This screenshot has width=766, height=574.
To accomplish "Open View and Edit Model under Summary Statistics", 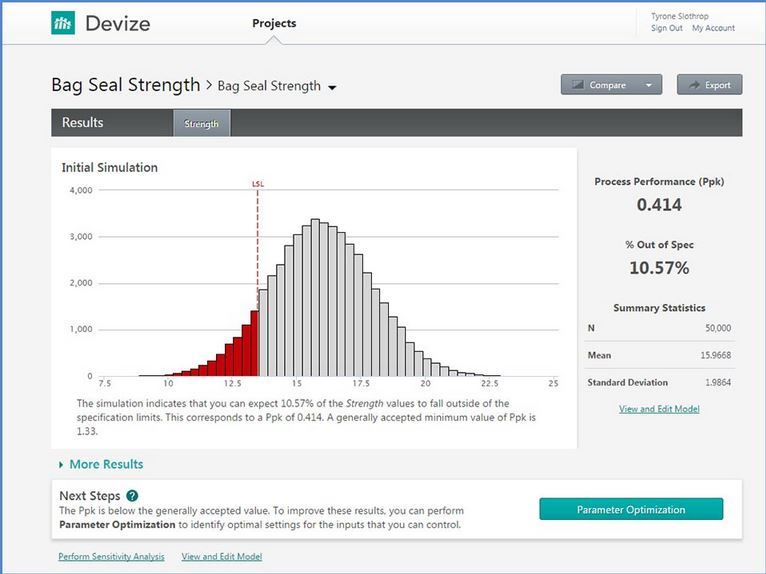I will coord(659,408).
